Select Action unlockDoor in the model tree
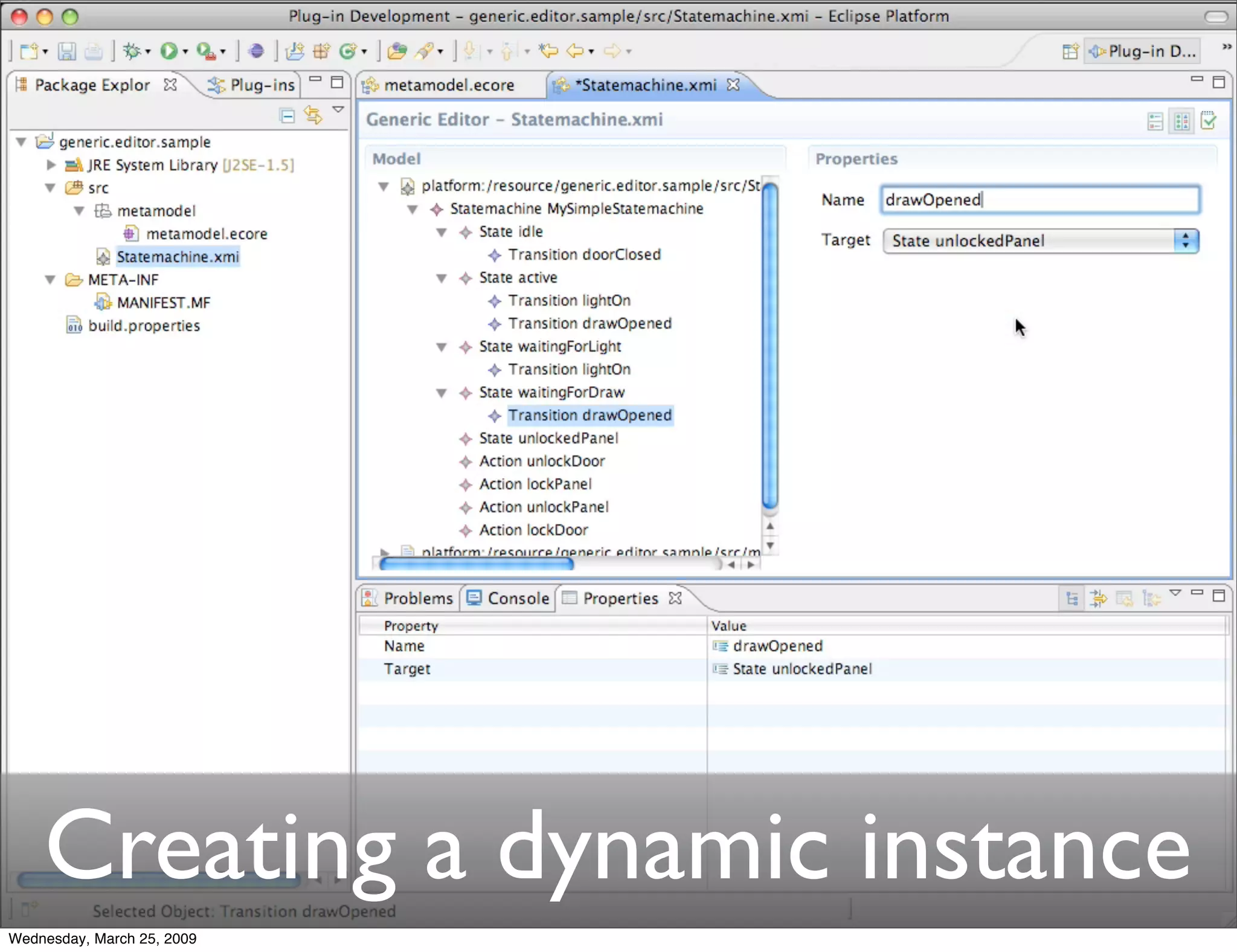Screen dimensions: 1237x952 tap(542, 462)
